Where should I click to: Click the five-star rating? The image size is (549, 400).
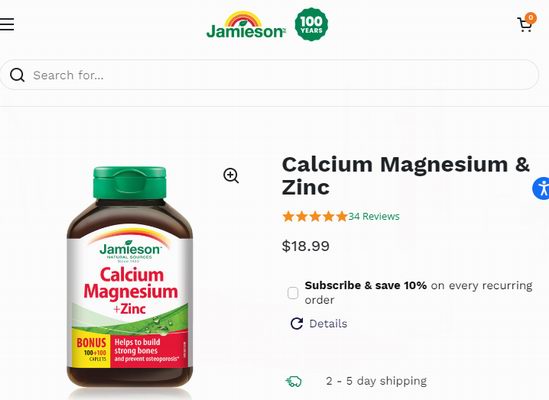point(315,216)
